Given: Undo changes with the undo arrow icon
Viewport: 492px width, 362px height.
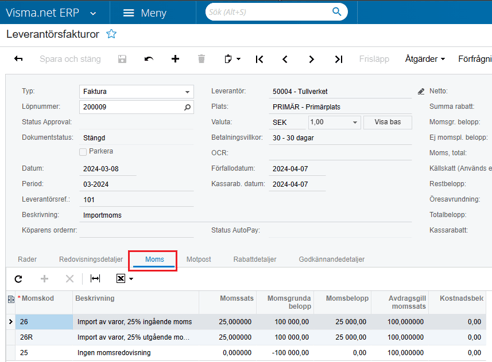Looking at the screenshot, I should pos(149,59).
